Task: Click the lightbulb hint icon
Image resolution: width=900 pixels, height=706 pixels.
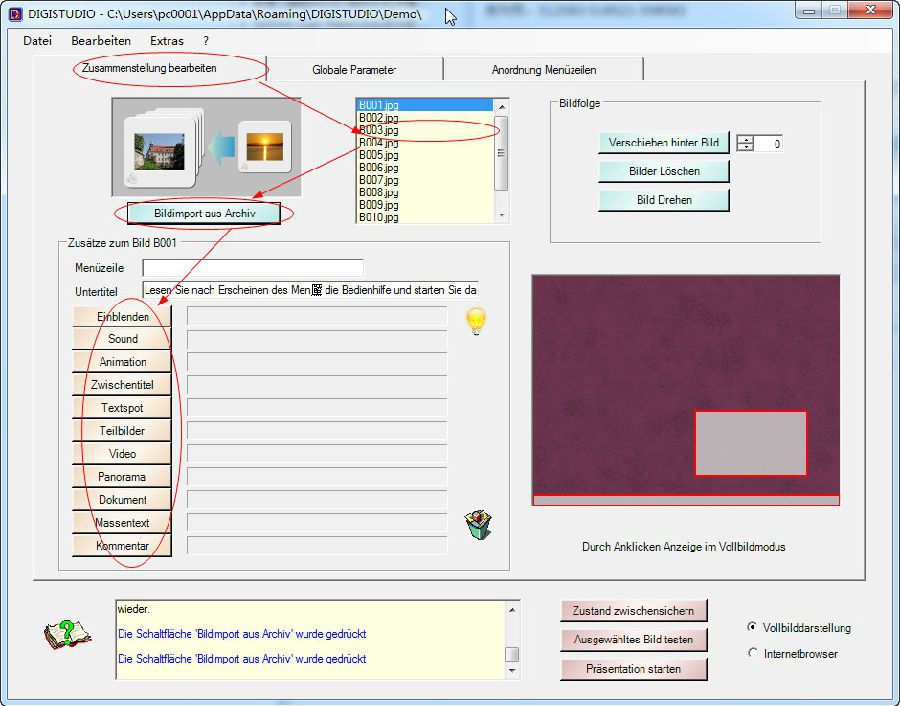Action: [x=476, y=321]
